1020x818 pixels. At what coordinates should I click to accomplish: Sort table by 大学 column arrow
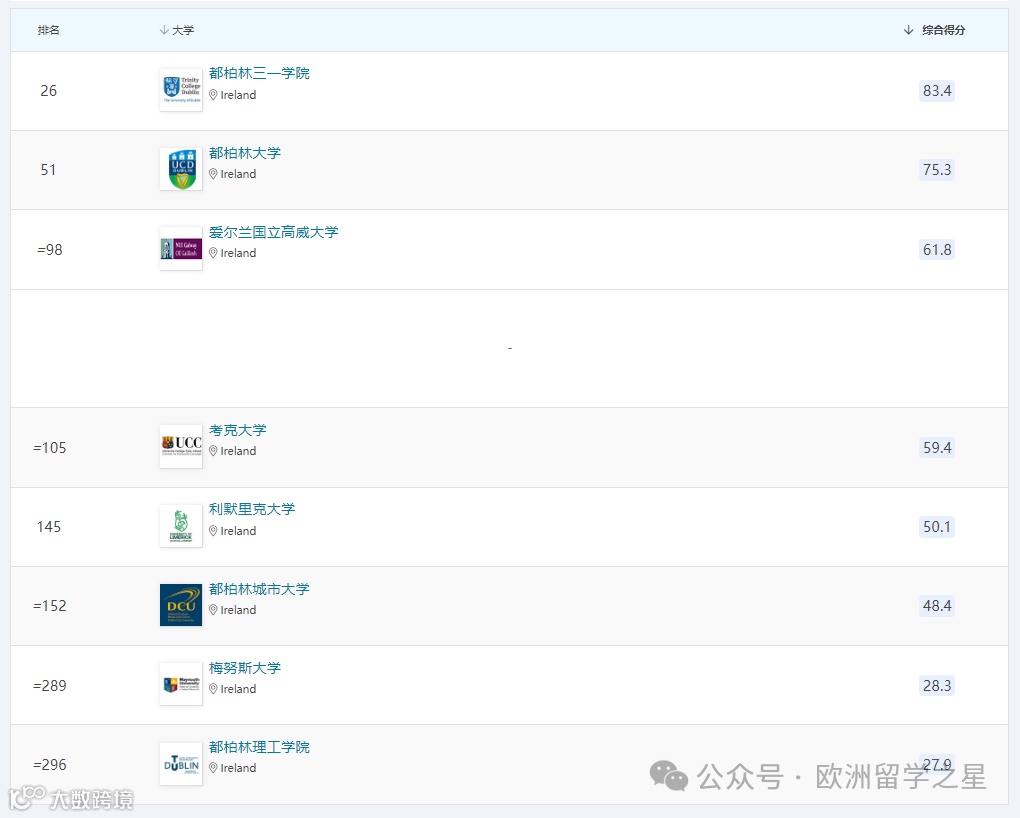coord(164,30)
